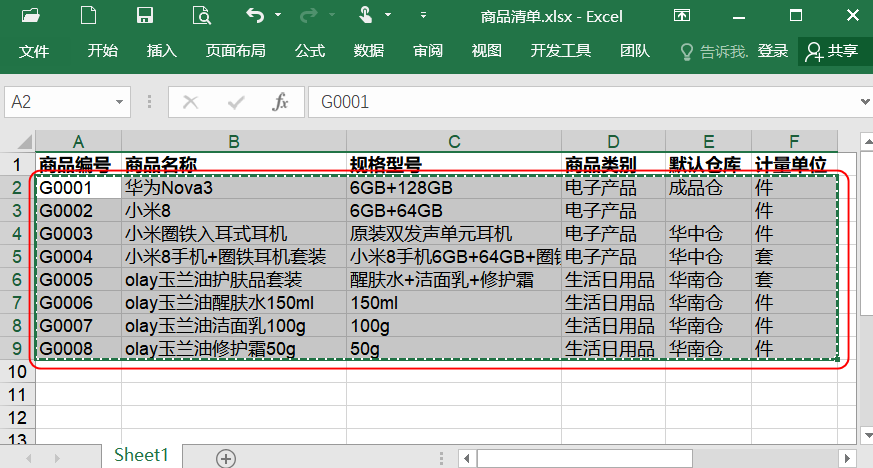Open the 数据 ribbon tab
Viewport: 873px width, 468px height.
pyautogui.click(x=369, y=51)
